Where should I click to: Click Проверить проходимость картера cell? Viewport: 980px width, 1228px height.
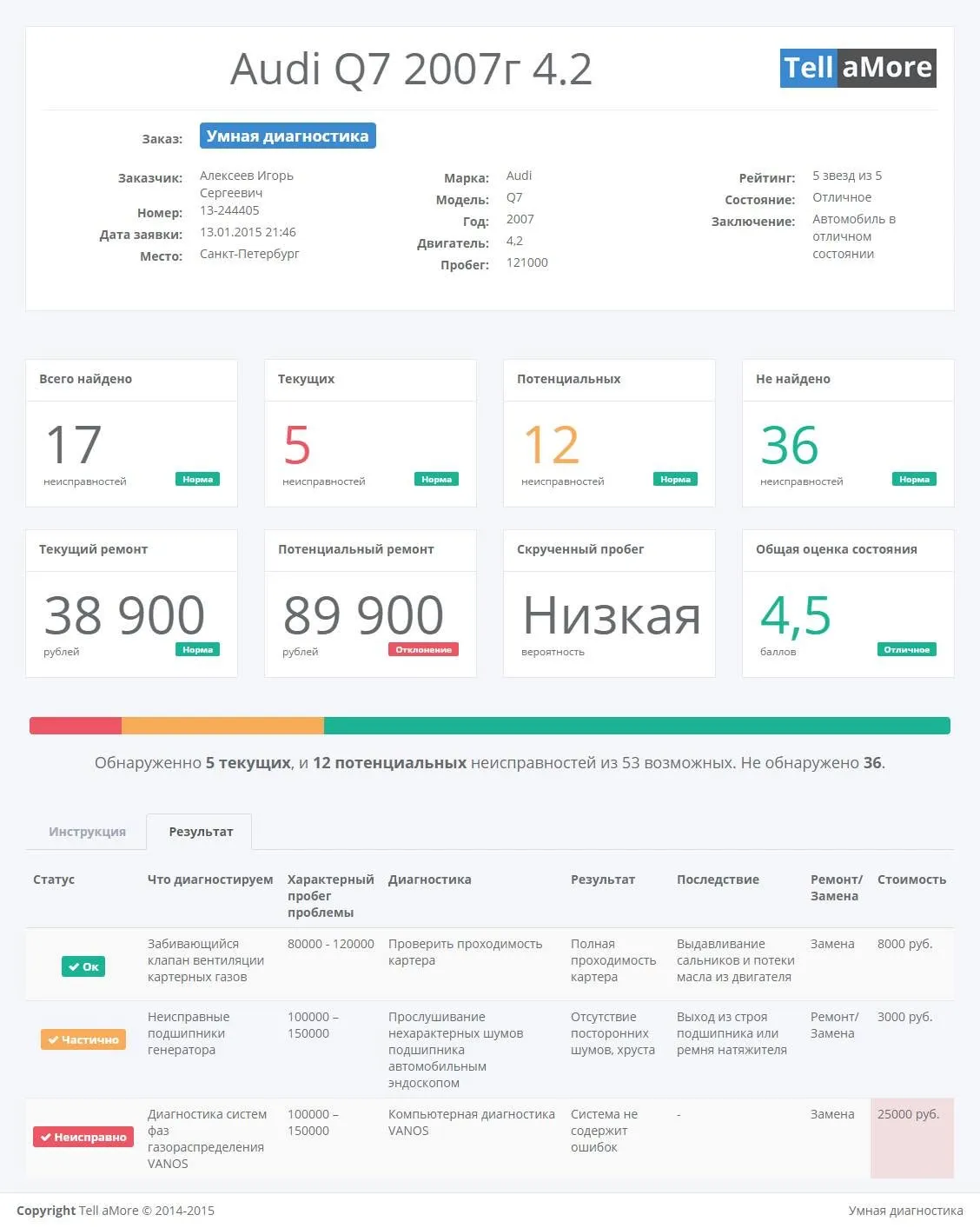pyautogui.click(x=466, y=953)
